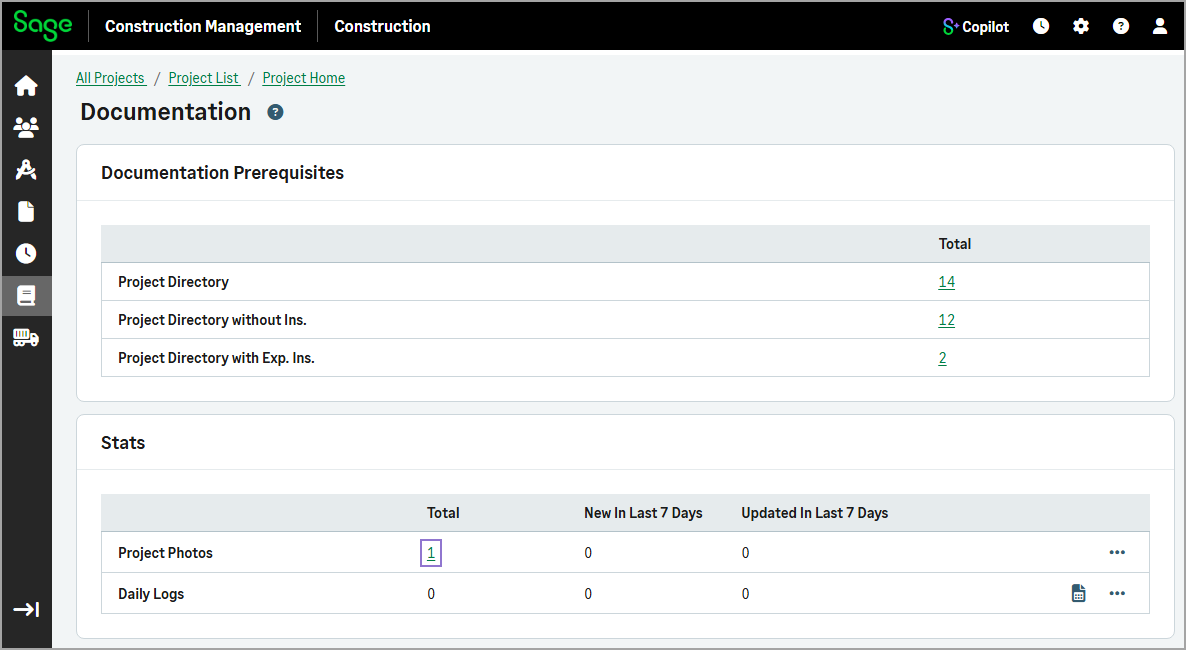Open the user profile icon
Image resolution: width=1186 pixels, height=650 pixels.
(1160, 27)
